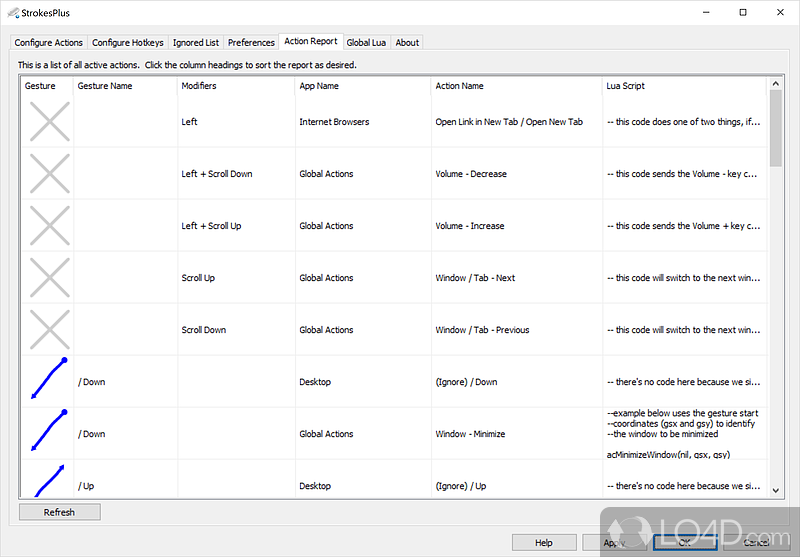Click the 'Window - Minimize' action name

click(x=470, y=434)
